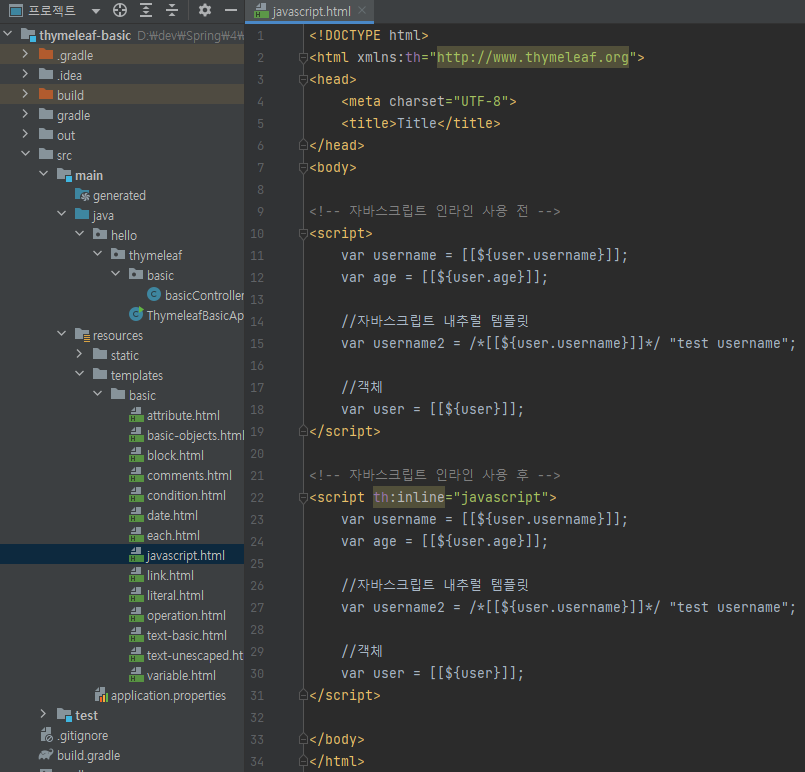Screen dimensions: 805x772
Task: Open literal.html in the project tree
Action: click(175, 595)
